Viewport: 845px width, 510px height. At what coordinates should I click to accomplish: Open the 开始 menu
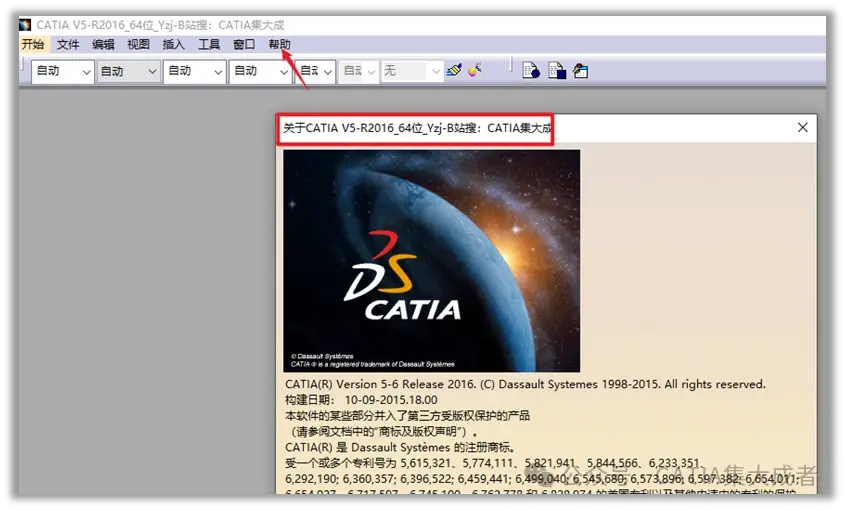pos(33,44)
